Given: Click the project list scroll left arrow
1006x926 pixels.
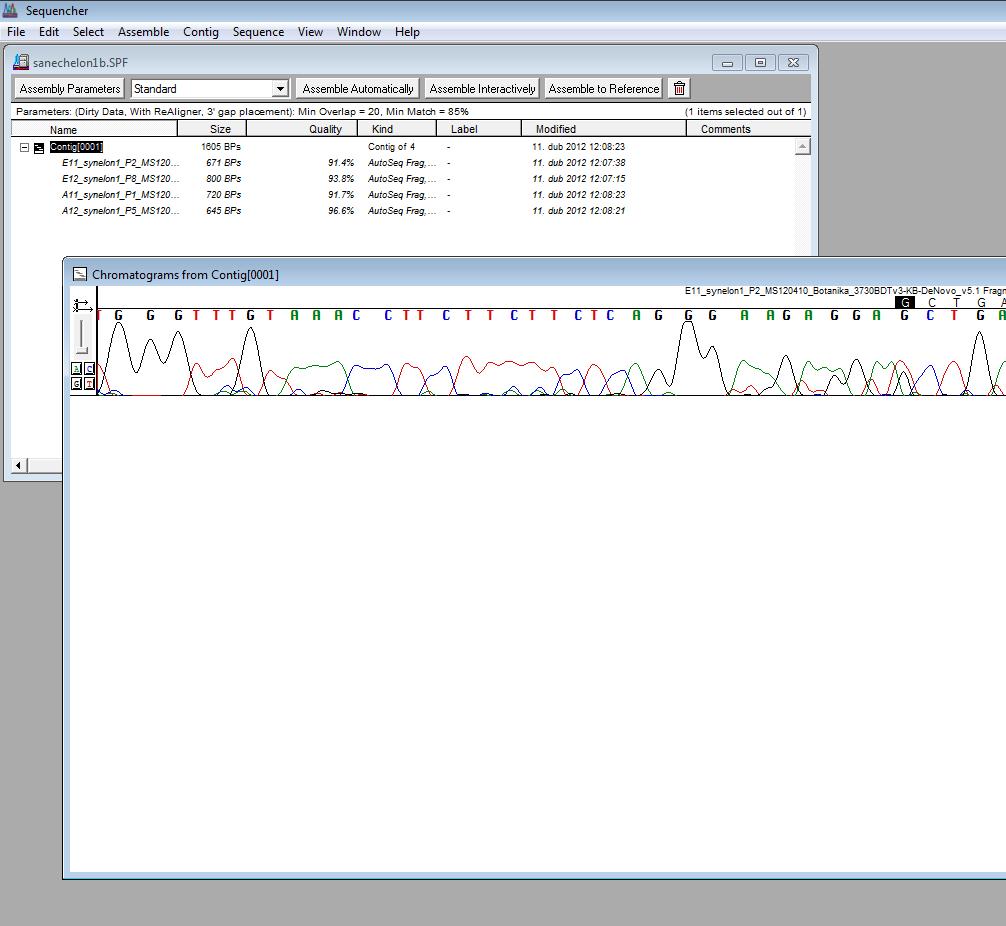Looking at the screenshot, I should pyautogui.click(x=19, y=465).
